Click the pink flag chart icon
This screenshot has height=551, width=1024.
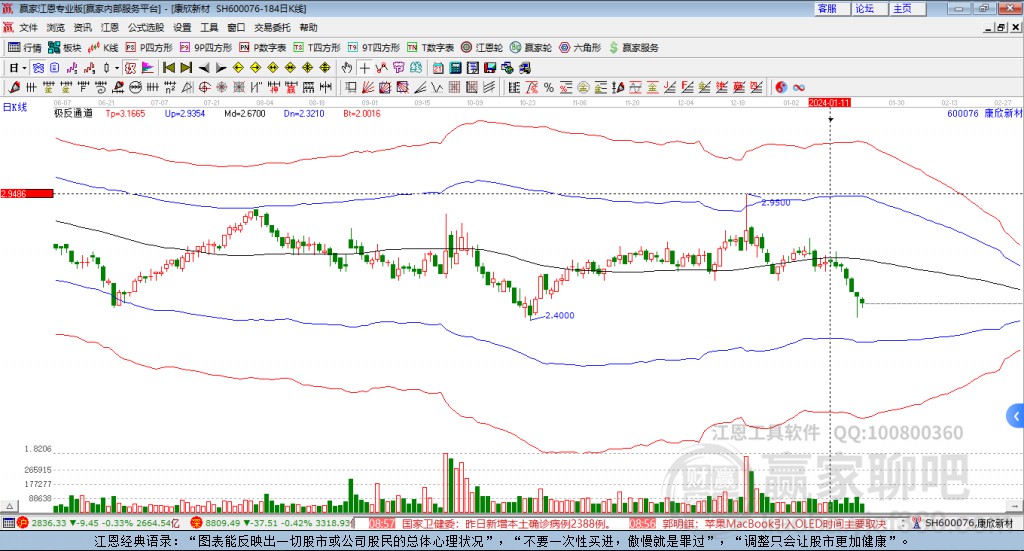[x=148, y=68]
